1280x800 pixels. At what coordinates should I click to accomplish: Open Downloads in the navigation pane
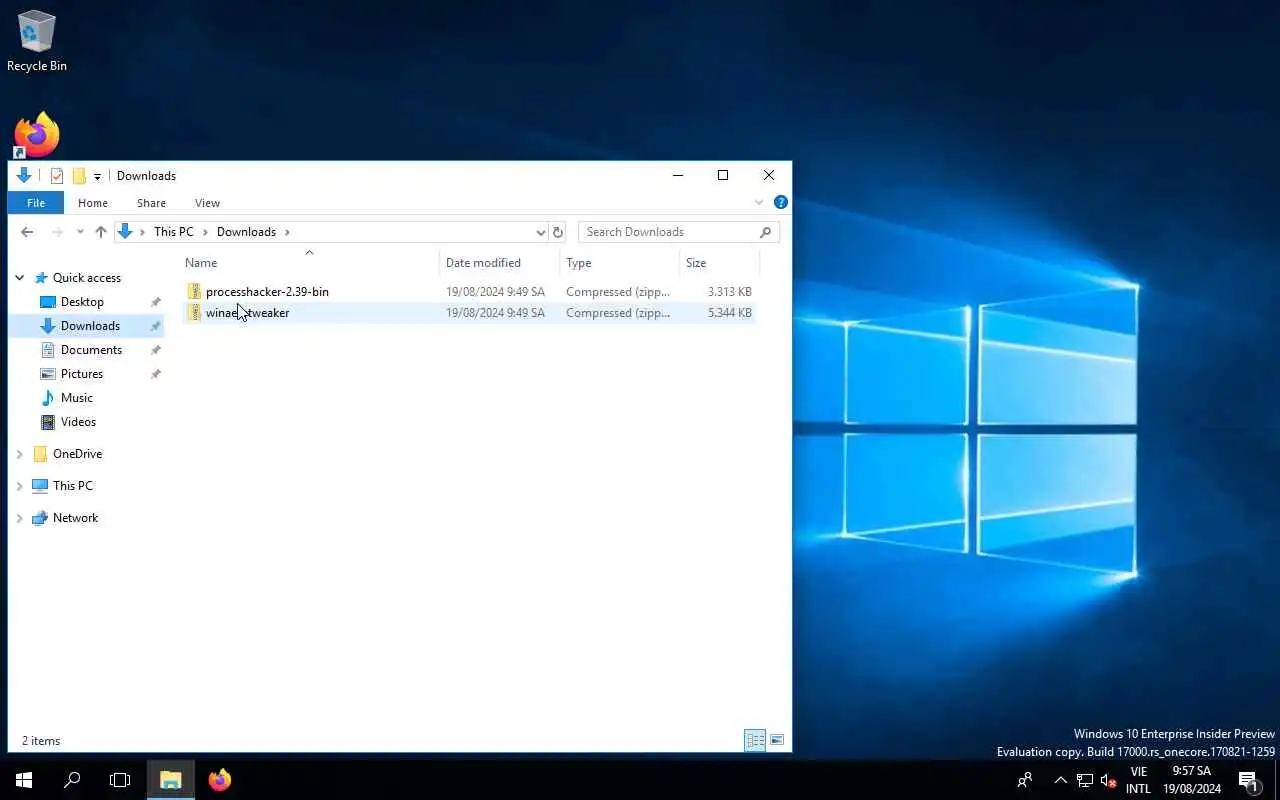[x=90, y=326]
